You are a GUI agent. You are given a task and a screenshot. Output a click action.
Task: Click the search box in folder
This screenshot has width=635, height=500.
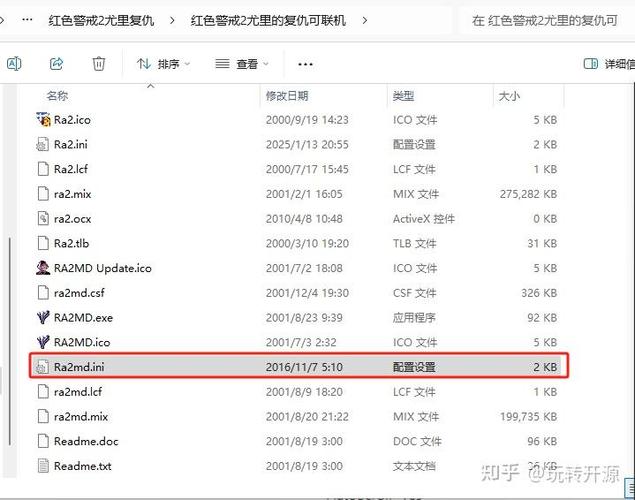[x=547, y=20]
